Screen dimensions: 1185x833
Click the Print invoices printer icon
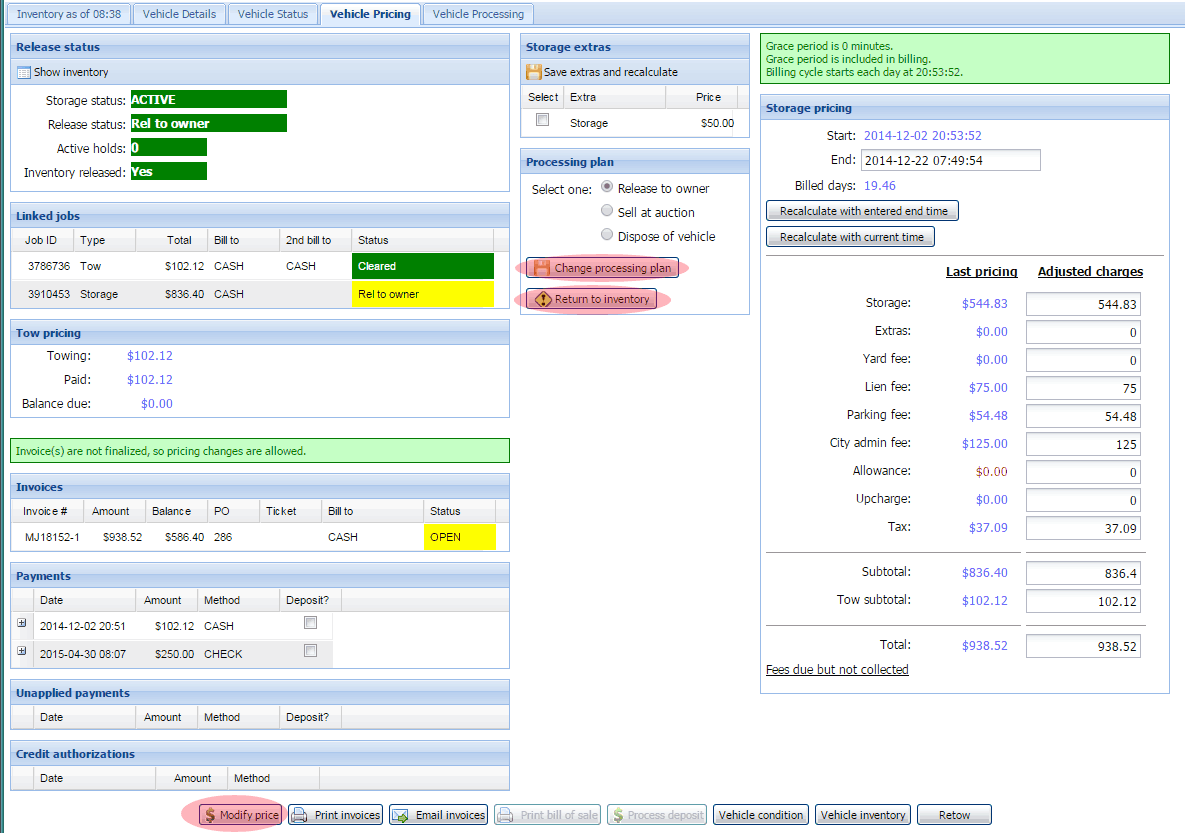300,815
